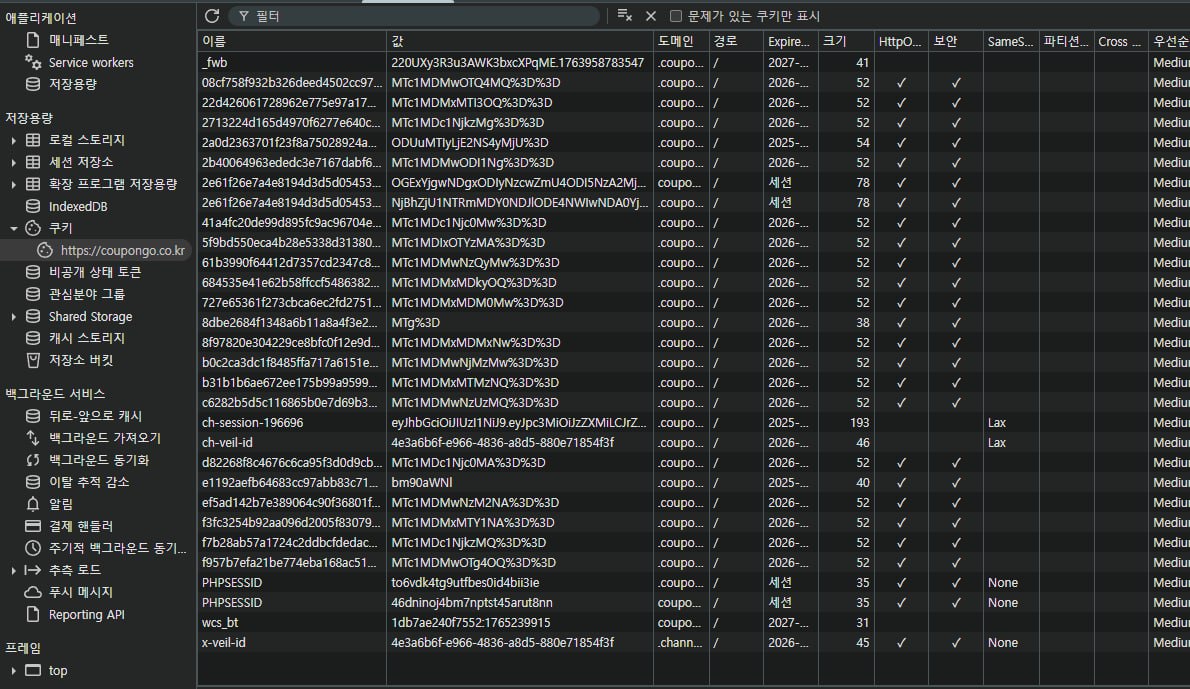Viewport: 1190px width, 689px height.
Task: Click the 매니페스트 document icon
Action: [x=33, y=40]
